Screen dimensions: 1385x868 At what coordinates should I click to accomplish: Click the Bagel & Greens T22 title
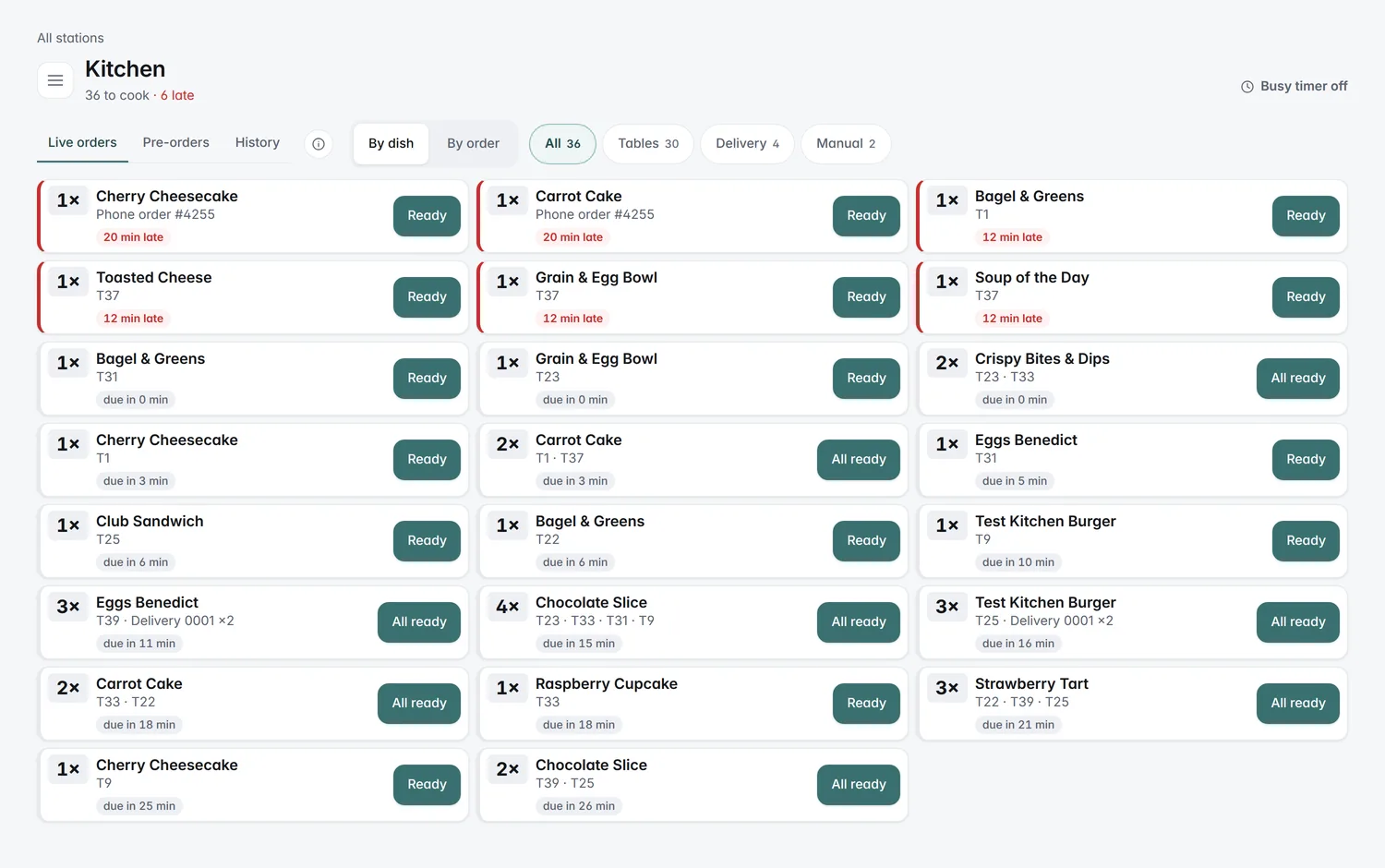point(590,521)
